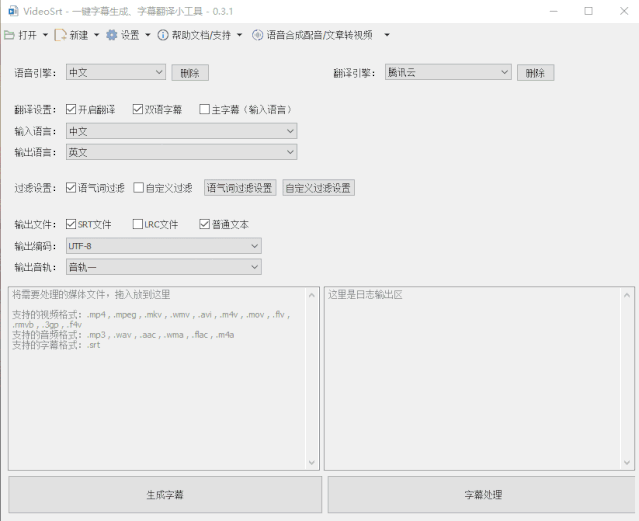639x521 pixels.
Task: Click the 过滤设置 label
Action: (35, 188)
